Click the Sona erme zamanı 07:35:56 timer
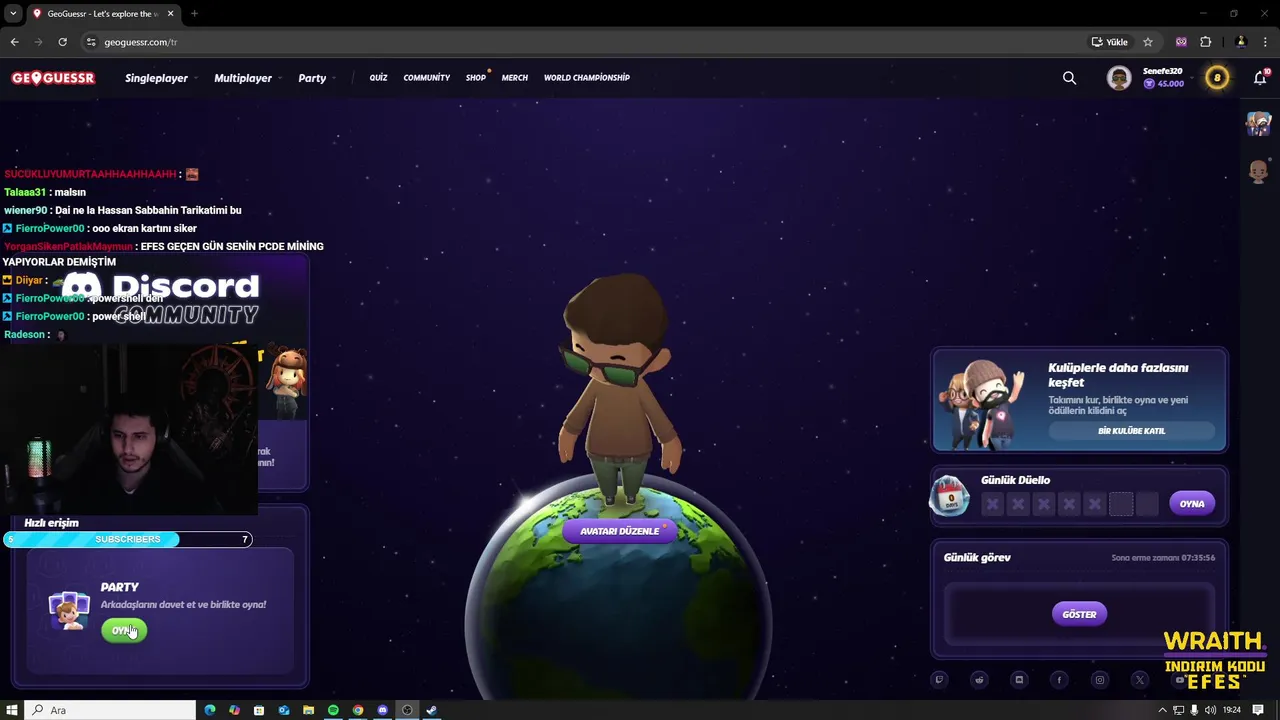The height and width of the screenshot is (720, 1280). [1163, 558]
